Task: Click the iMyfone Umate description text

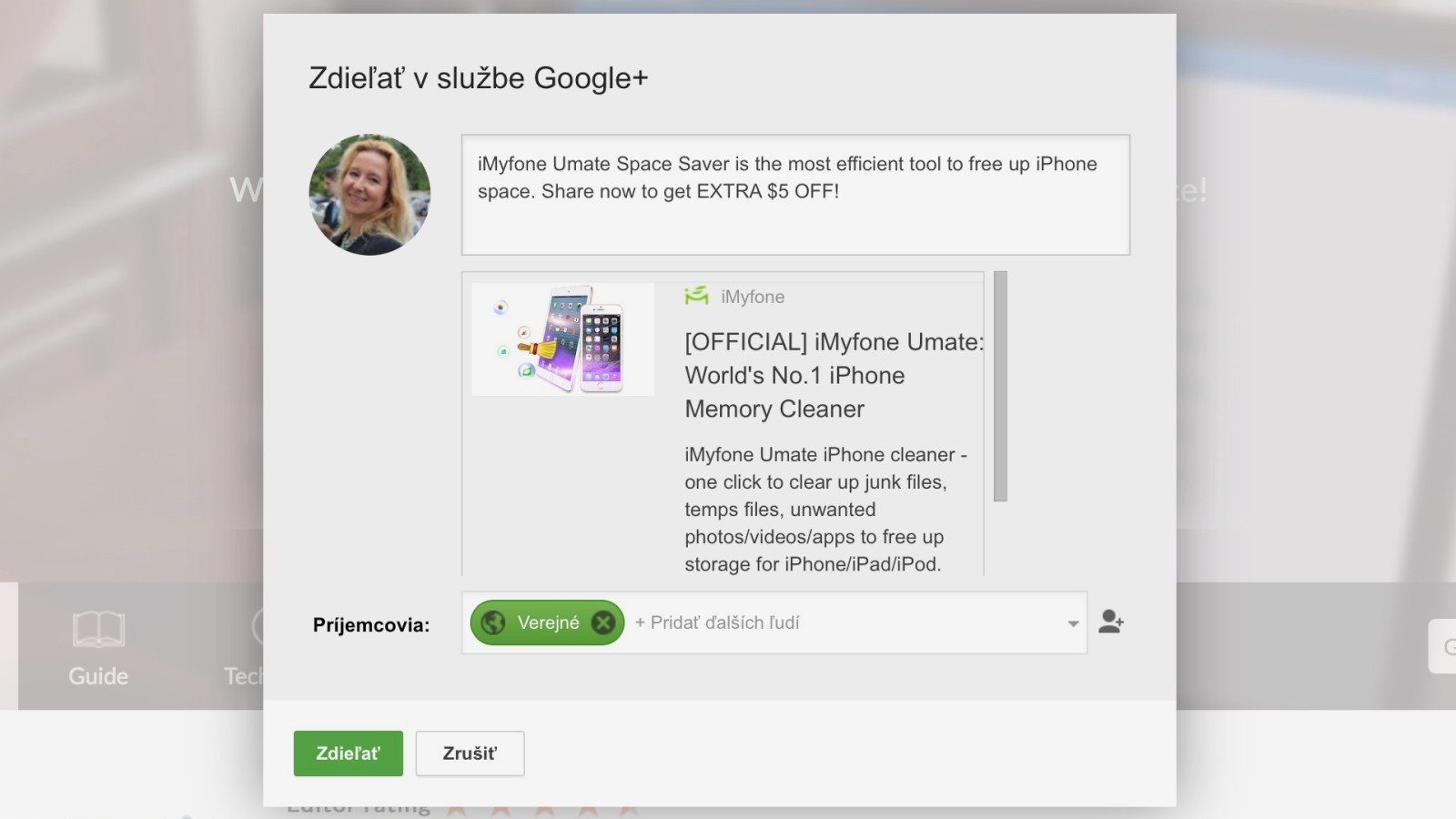Action: (824, 509)
